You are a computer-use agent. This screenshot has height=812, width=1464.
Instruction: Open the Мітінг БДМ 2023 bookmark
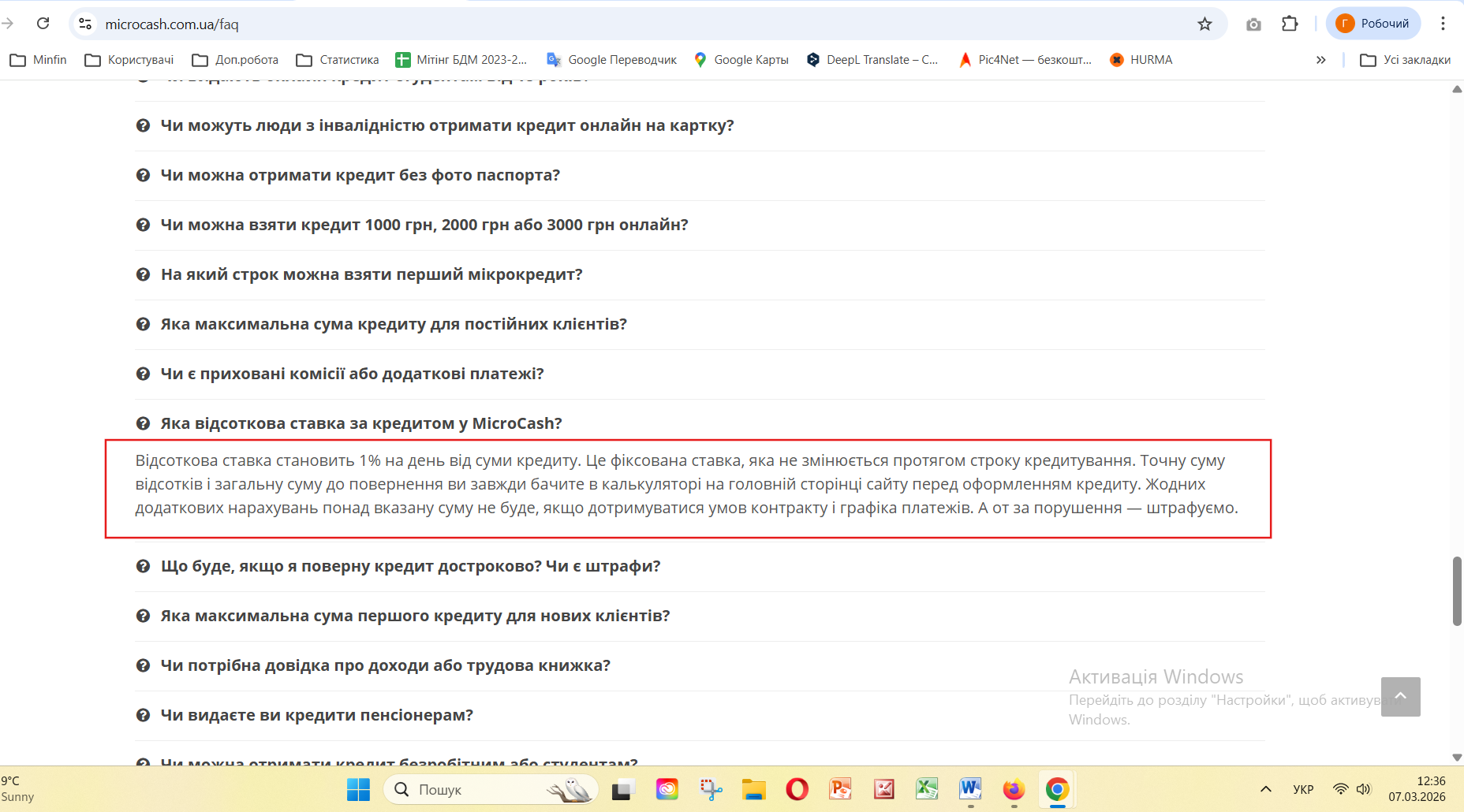click(x=461, y=60)
